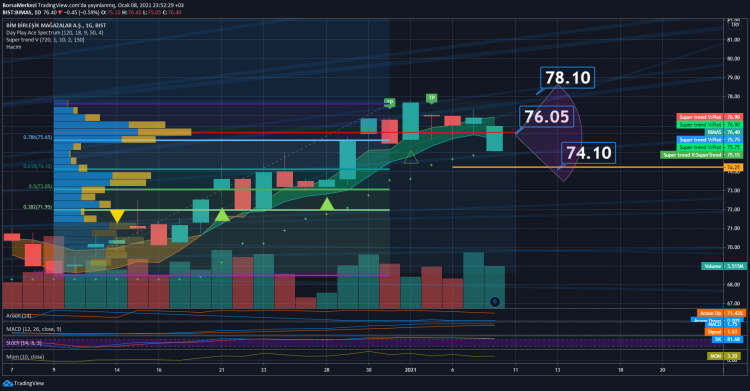Click the BorsaMerkezi publisher name
Screen dimensions: 750x391
tap(19, 5)
